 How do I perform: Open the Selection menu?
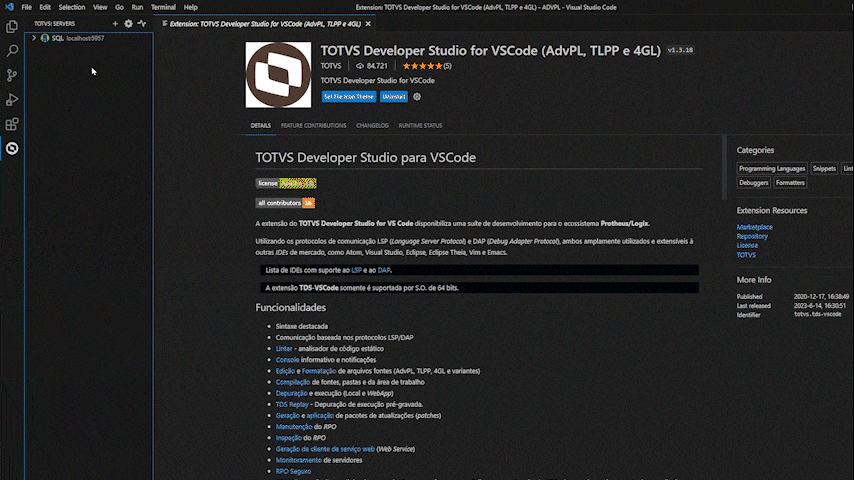pos(71,7)
